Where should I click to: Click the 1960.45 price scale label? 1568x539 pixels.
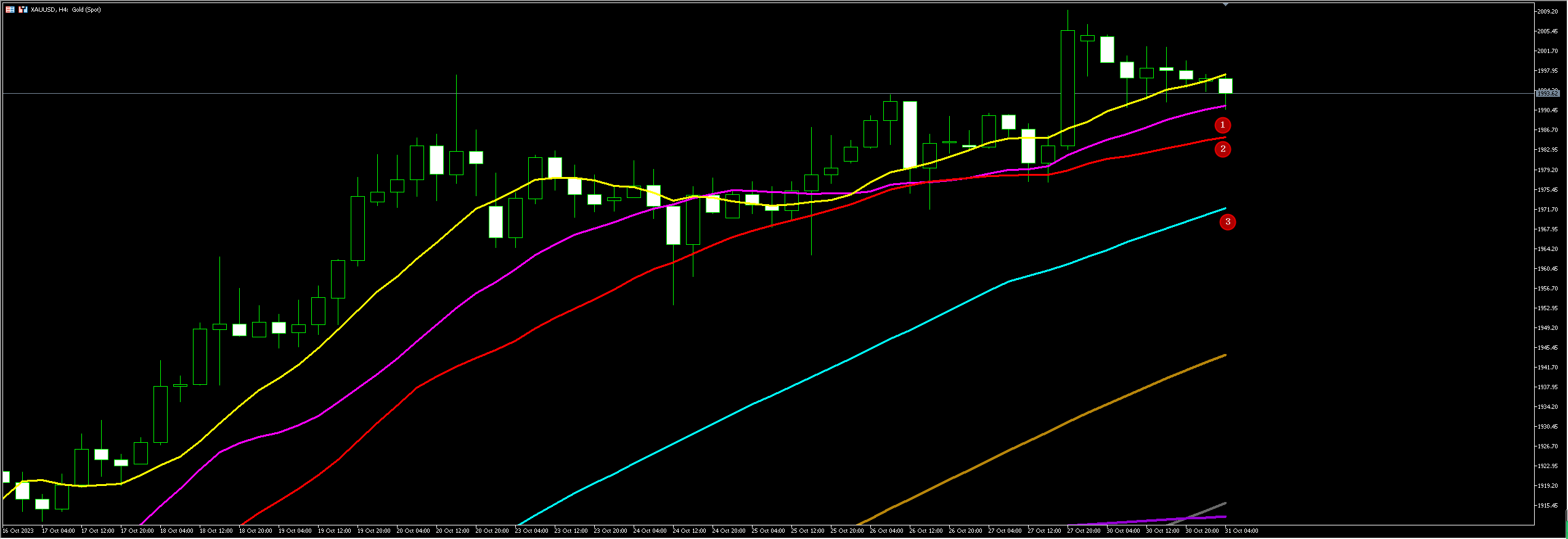(1548, 269)
